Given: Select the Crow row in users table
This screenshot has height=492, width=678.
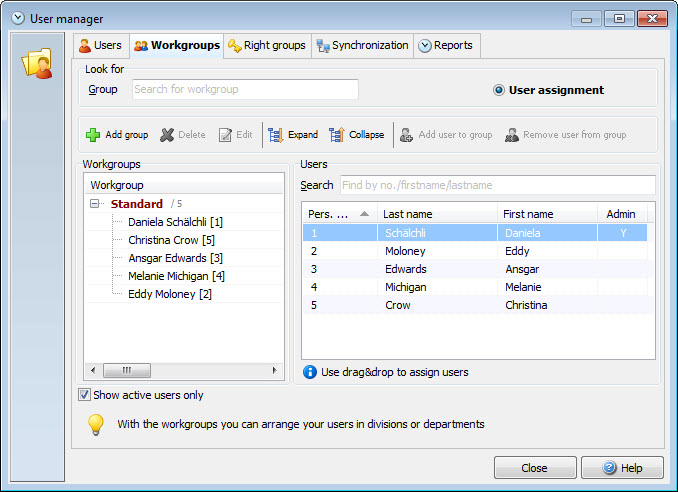Looking at the screenshot, I should pos(475,305).
